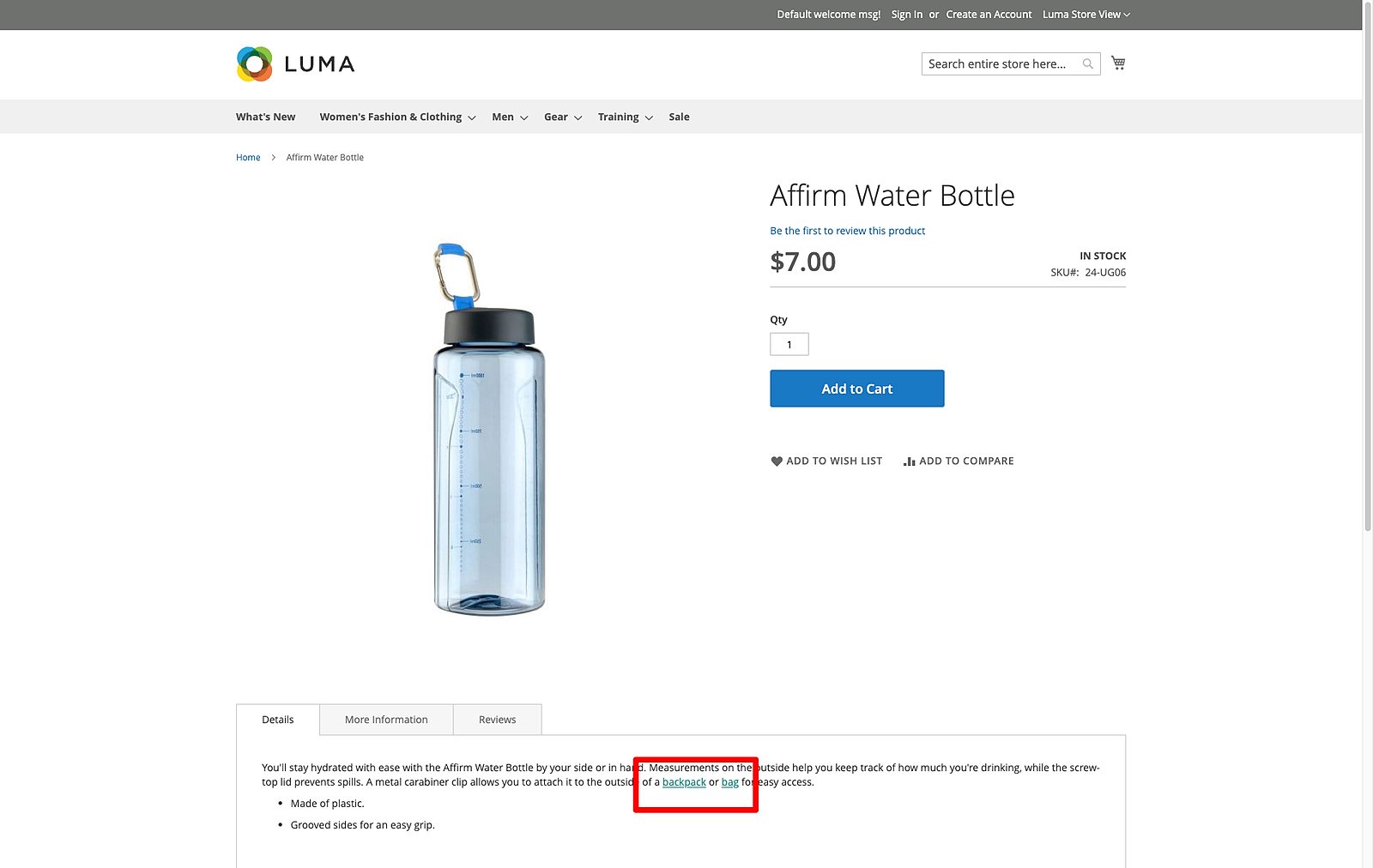1373x868 pixels.
Task: Expand the Women's Fashion & Clothing menu
Action: [390, 117]
